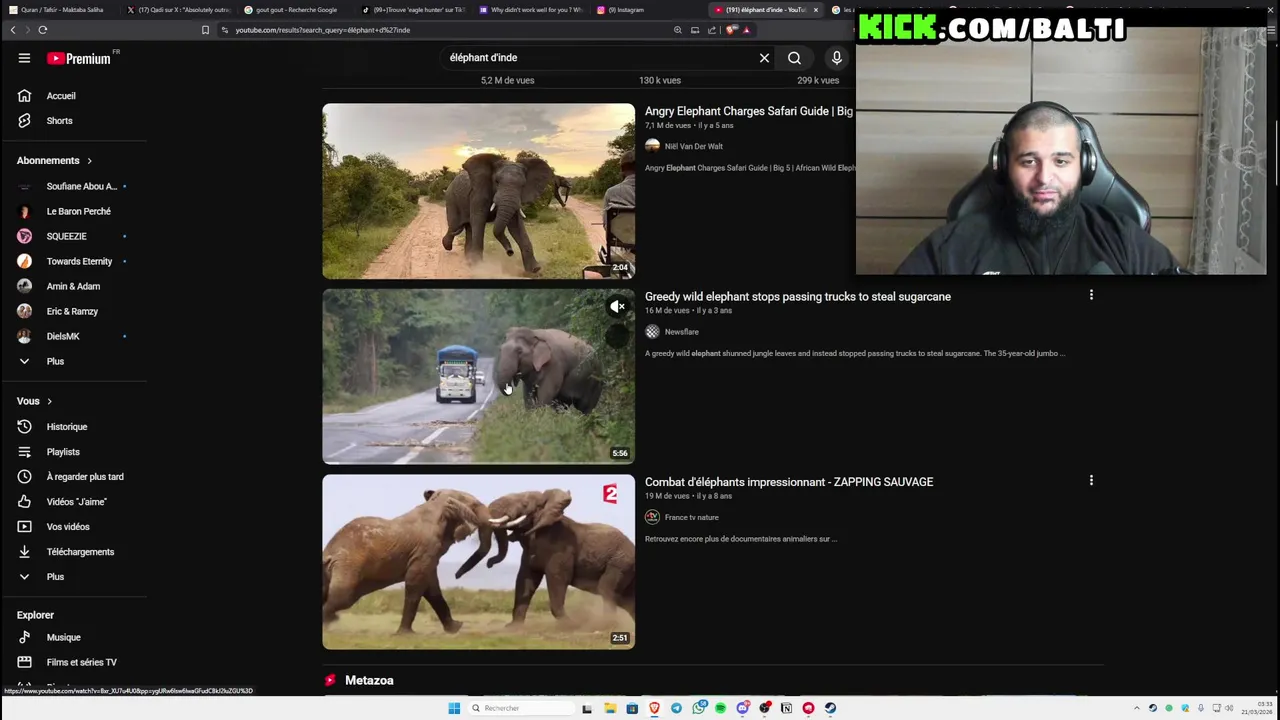Open Playlists in the sidebar
This screenshot has height=720, width=1280.
click(62, 452)
